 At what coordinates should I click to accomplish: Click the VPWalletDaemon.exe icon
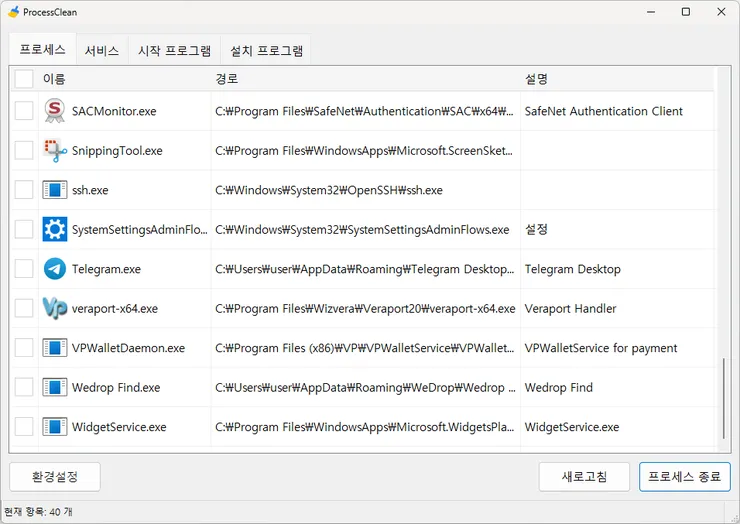tap(55, 348)
